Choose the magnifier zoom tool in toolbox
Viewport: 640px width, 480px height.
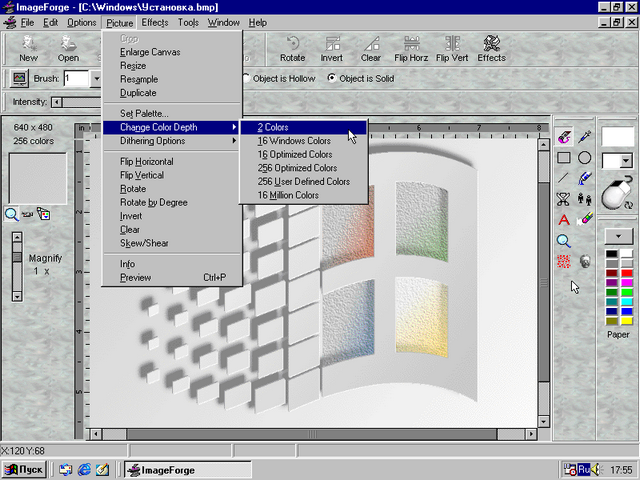(x=564, y=241)
